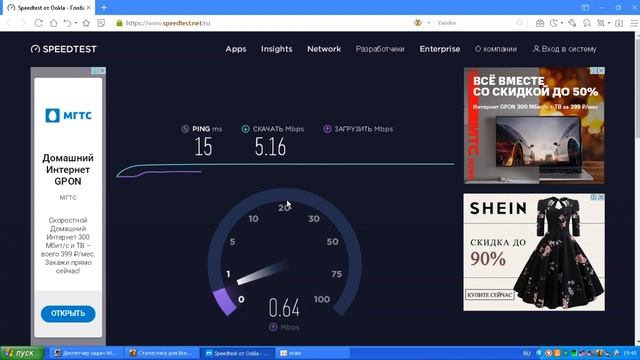Click the browser back arrow

click(9, 23)
